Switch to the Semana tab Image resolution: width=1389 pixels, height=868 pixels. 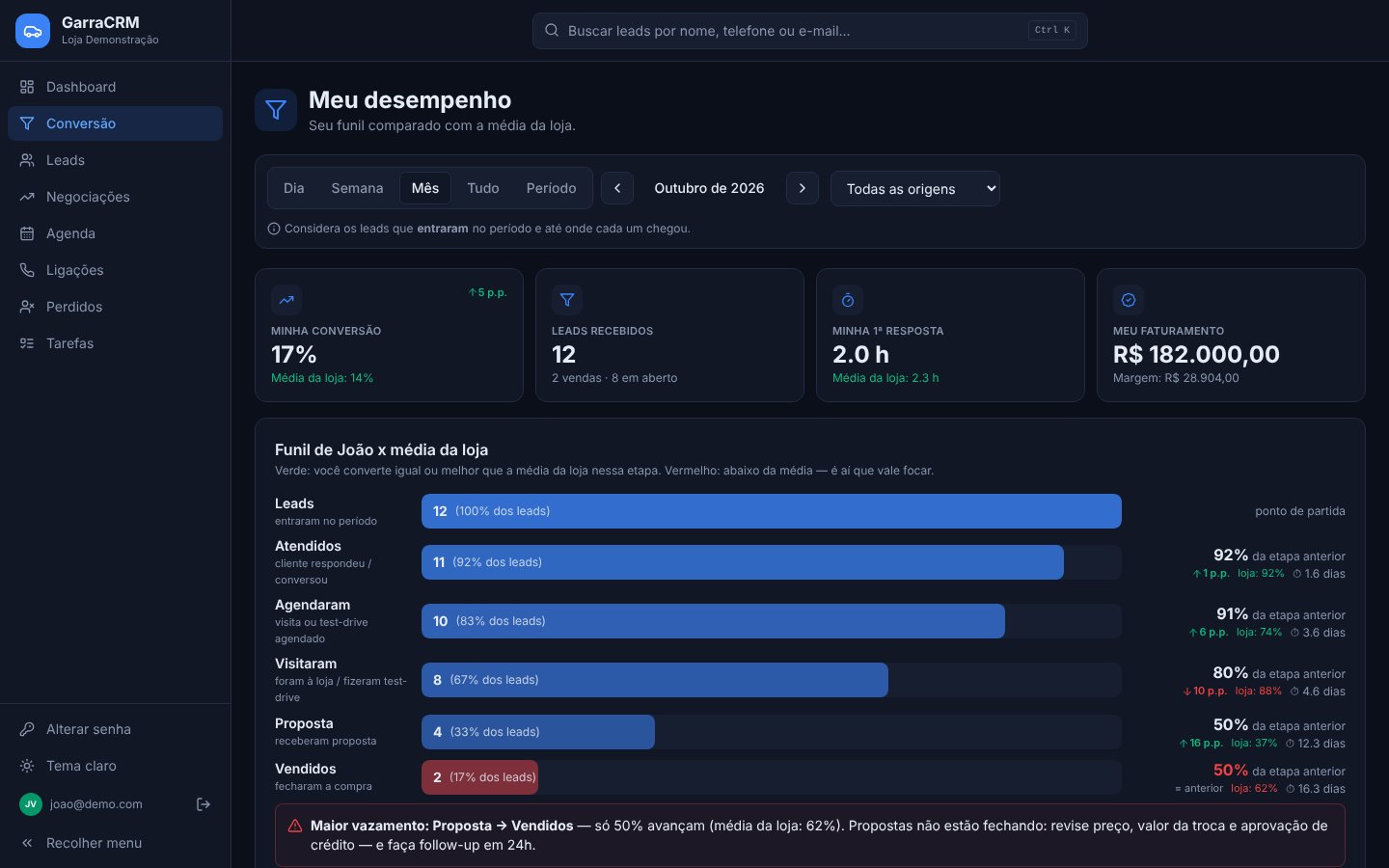click(357, 188)
